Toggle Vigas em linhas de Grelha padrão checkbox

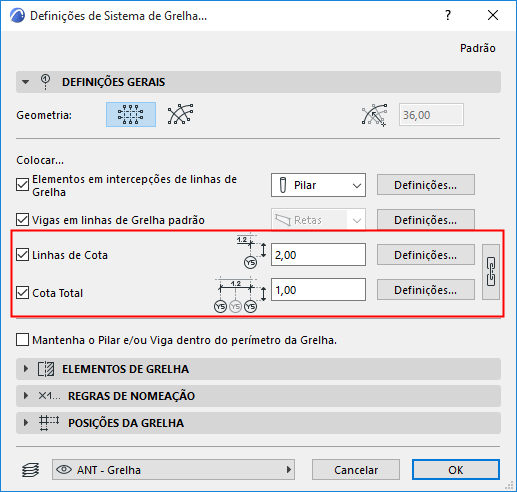pyautogui.click(x=22, y=220)
